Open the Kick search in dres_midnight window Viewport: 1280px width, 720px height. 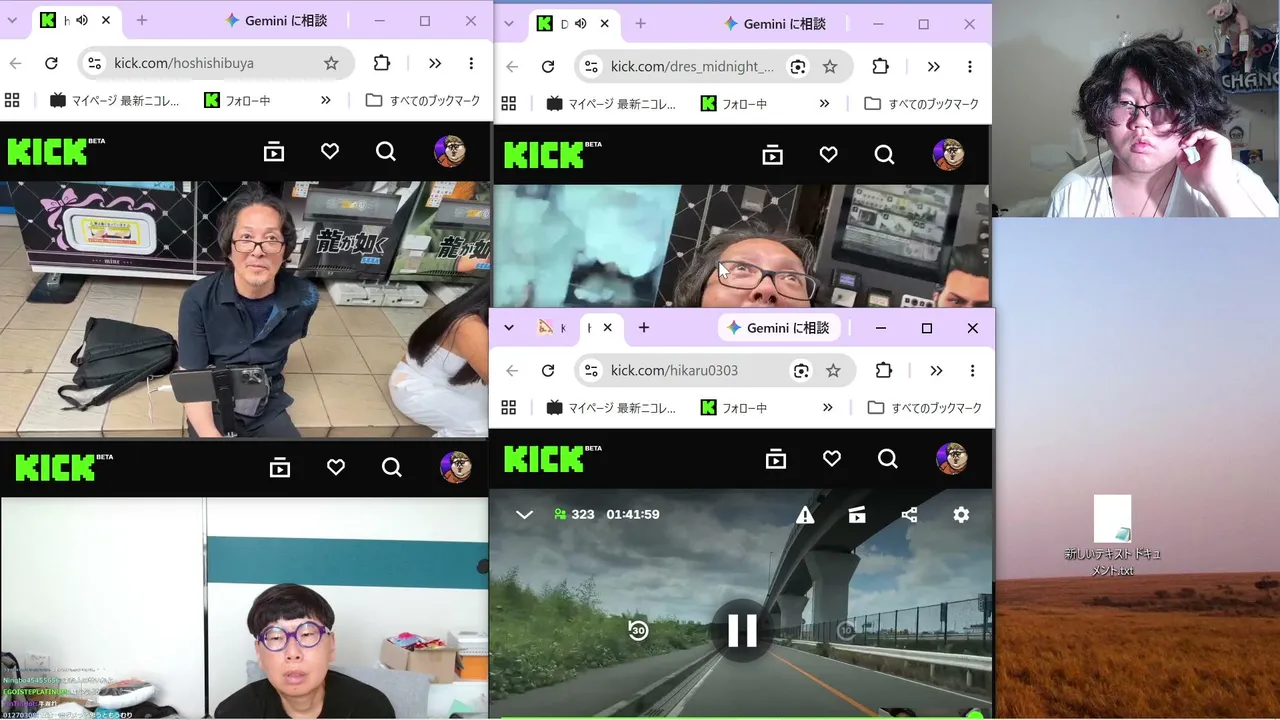(x=884, y=155)
